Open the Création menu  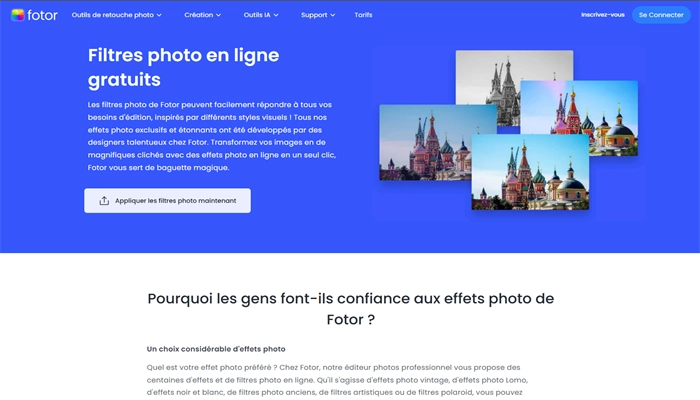coord(203,15)
